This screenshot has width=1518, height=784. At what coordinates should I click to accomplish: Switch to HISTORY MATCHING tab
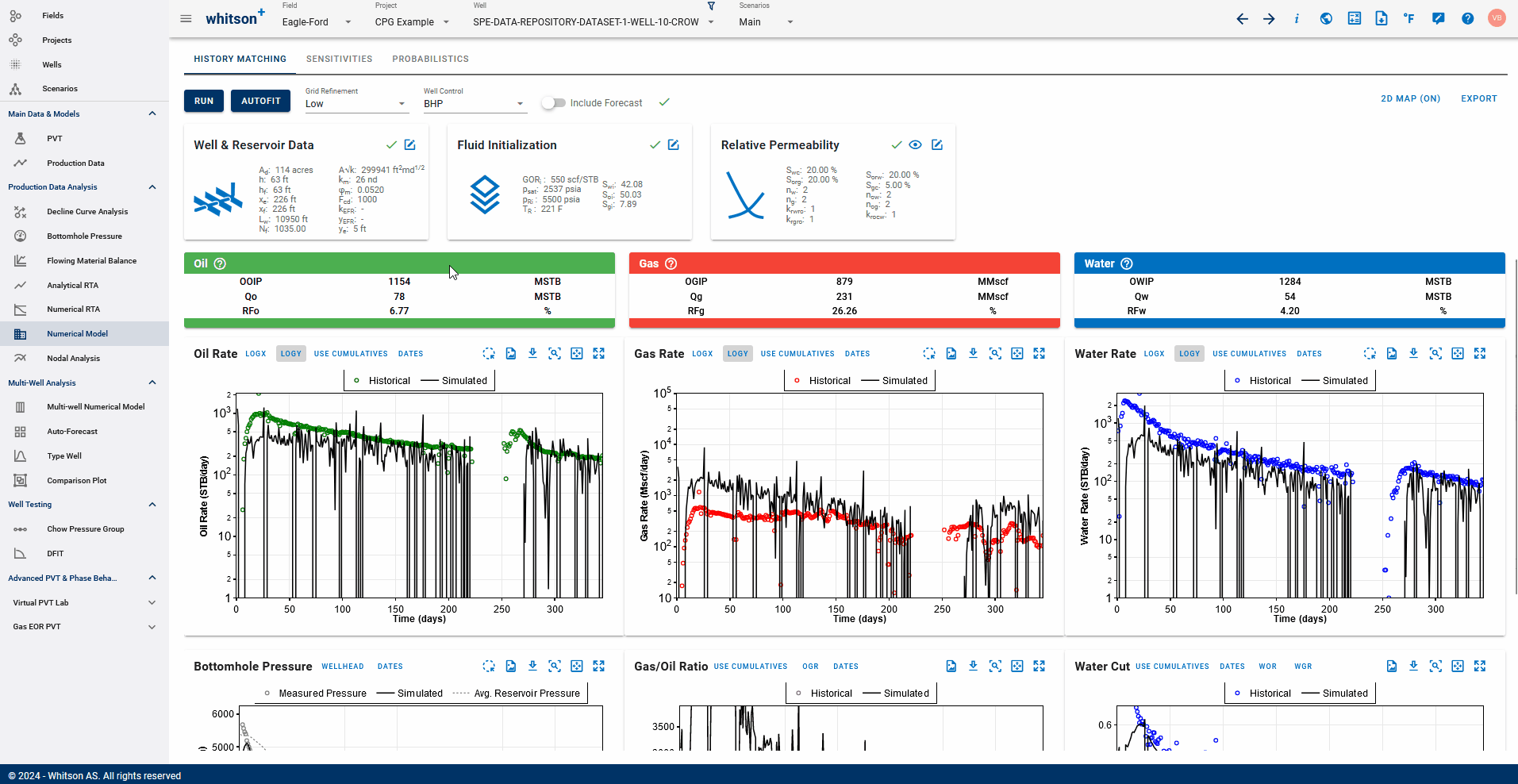(x=240, y=59)
